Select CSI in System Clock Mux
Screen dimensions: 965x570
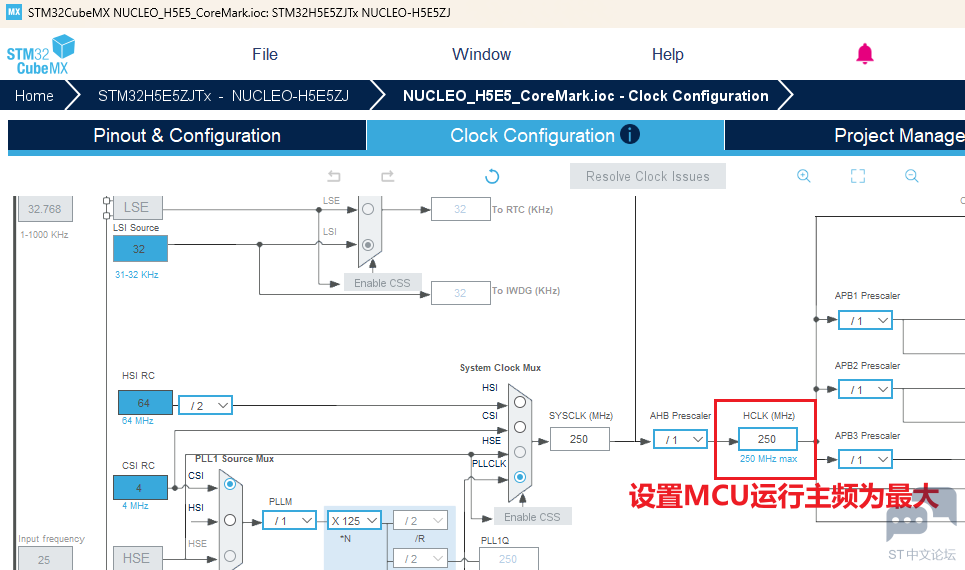[x=520, y=427]
